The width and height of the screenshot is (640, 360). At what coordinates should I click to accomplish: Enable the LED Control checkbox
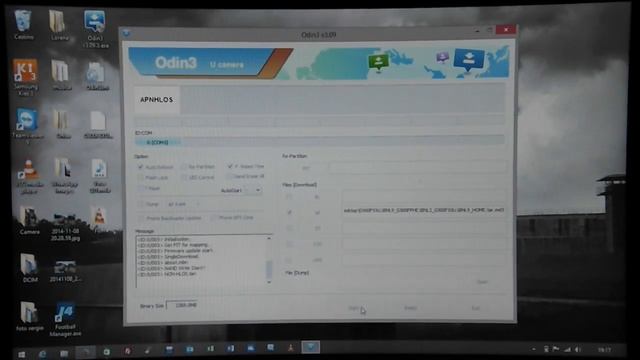[x=184, y=177]
